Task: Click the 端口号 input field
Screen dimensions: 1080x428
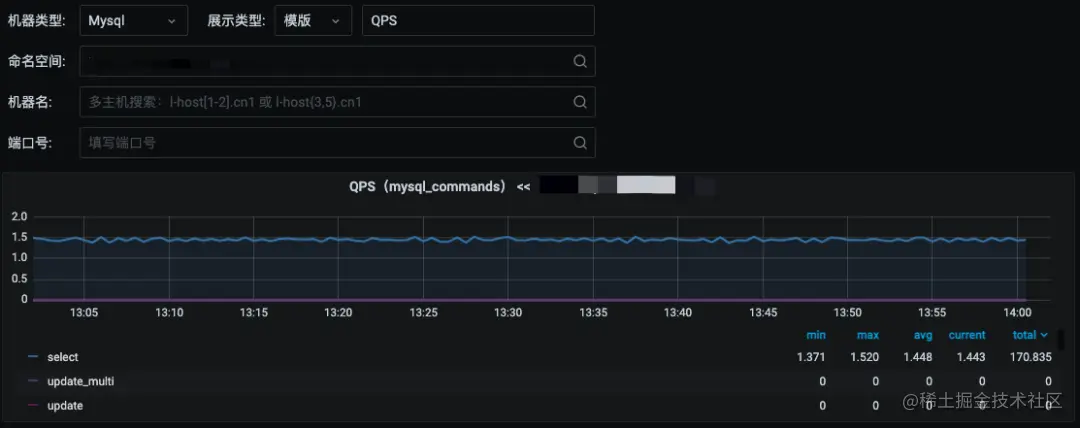Action: pos(338,143)
